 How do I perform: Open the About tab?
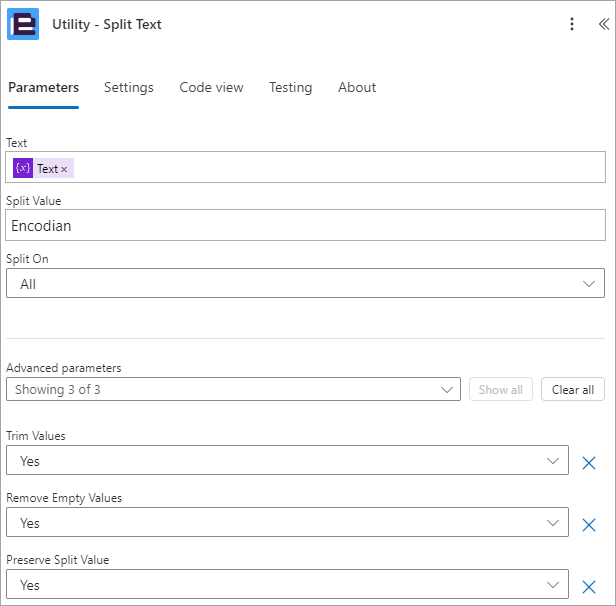357,87
